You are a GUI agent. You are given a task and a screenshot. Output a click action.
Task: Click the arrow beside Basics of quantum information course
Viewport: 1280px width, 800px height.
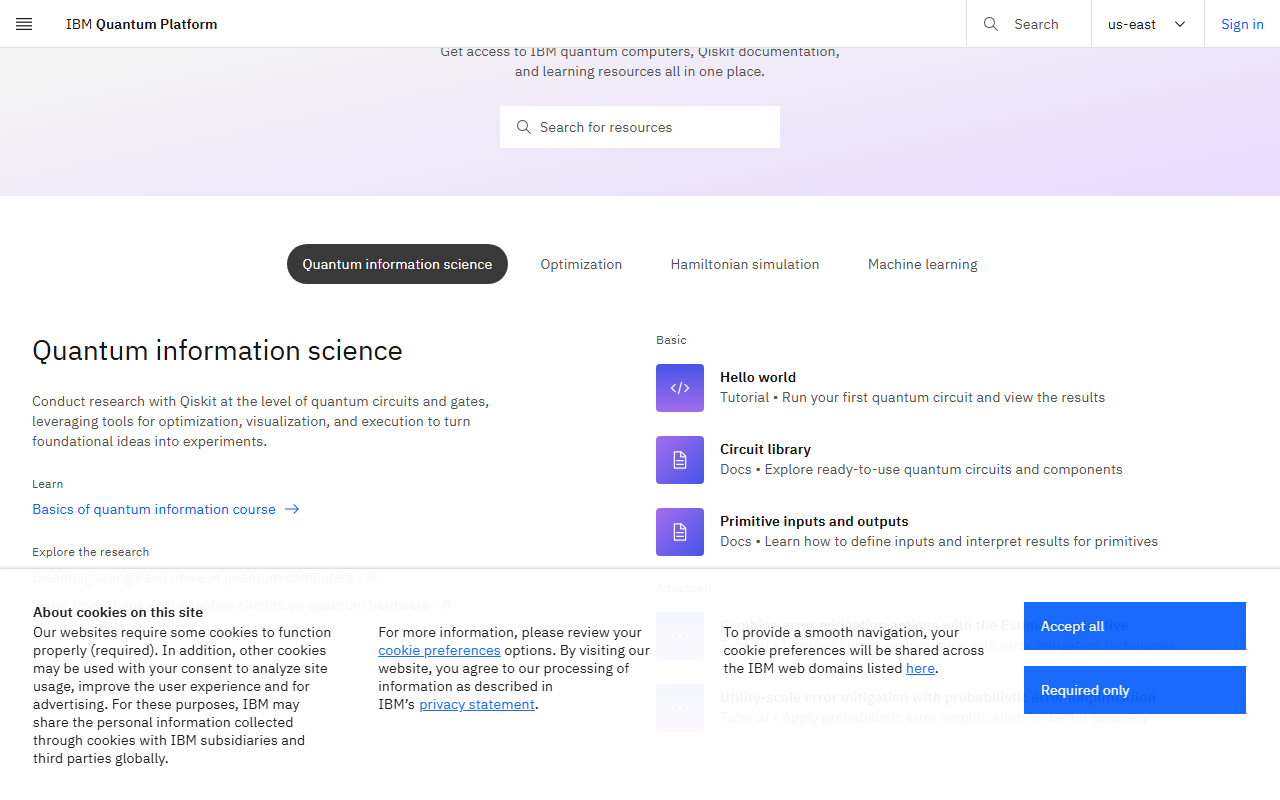click(x=292, y=509)
